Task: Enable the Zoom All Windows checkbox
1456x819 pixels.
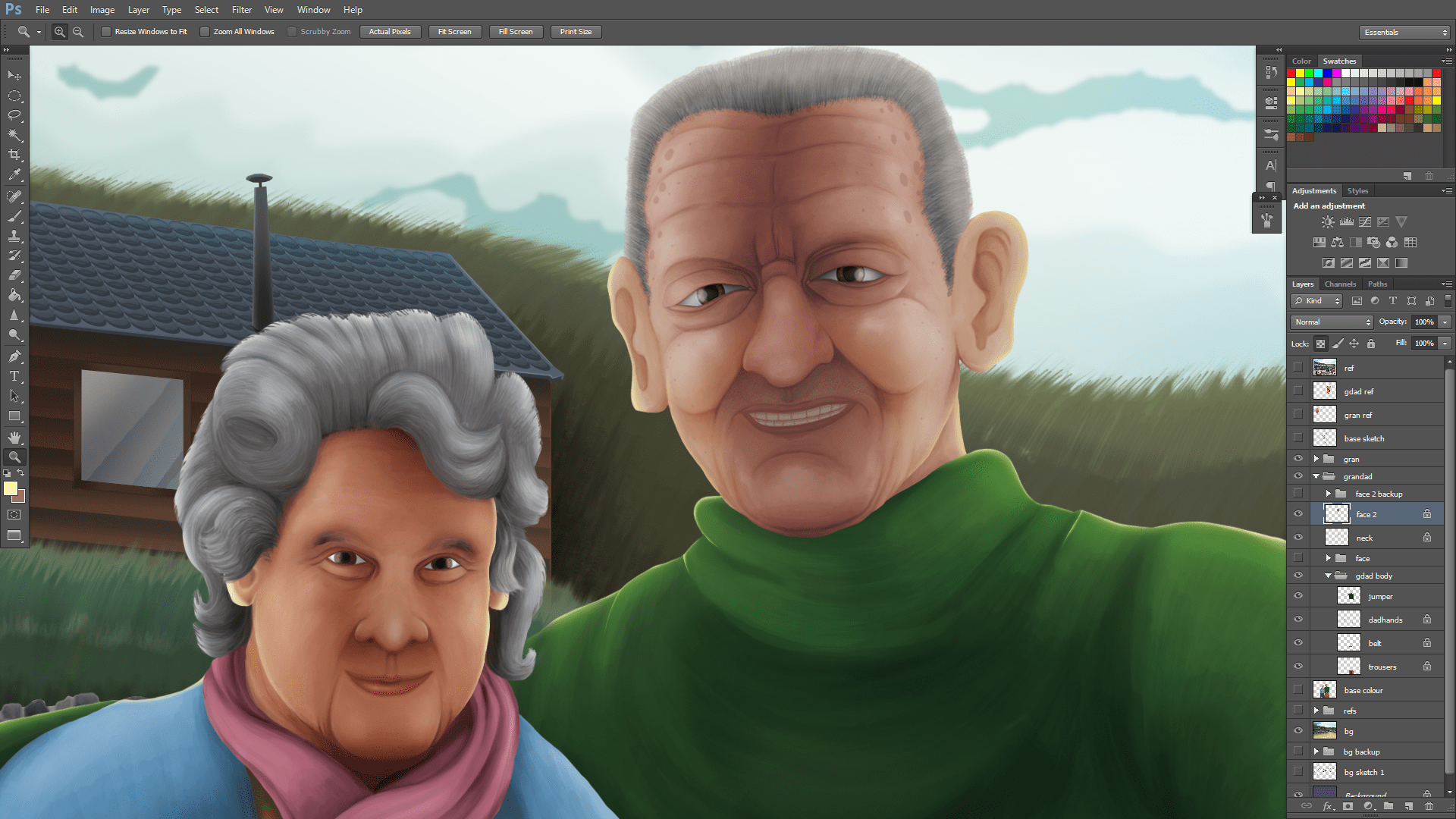Action: (205, 32)
